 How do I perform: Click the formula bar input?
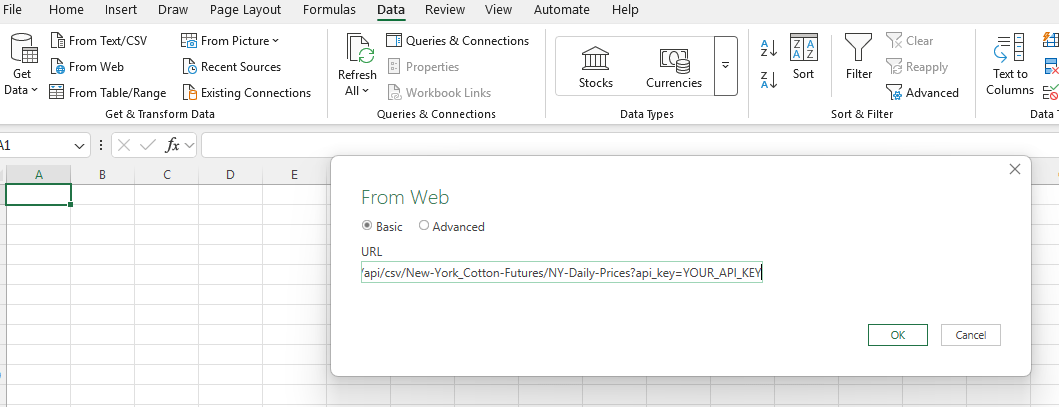[629, 145]
